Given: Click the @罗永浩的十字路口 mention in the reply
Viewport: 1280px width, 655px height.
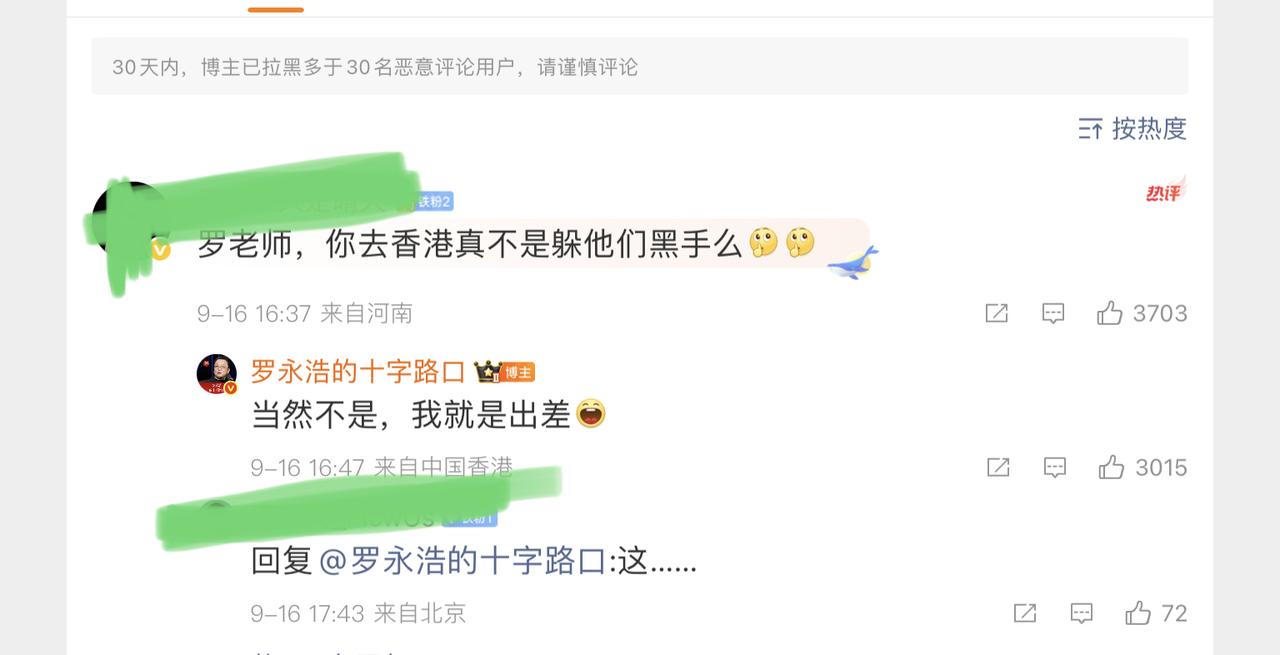Looking at the screenshot, I should pos(462,561).
